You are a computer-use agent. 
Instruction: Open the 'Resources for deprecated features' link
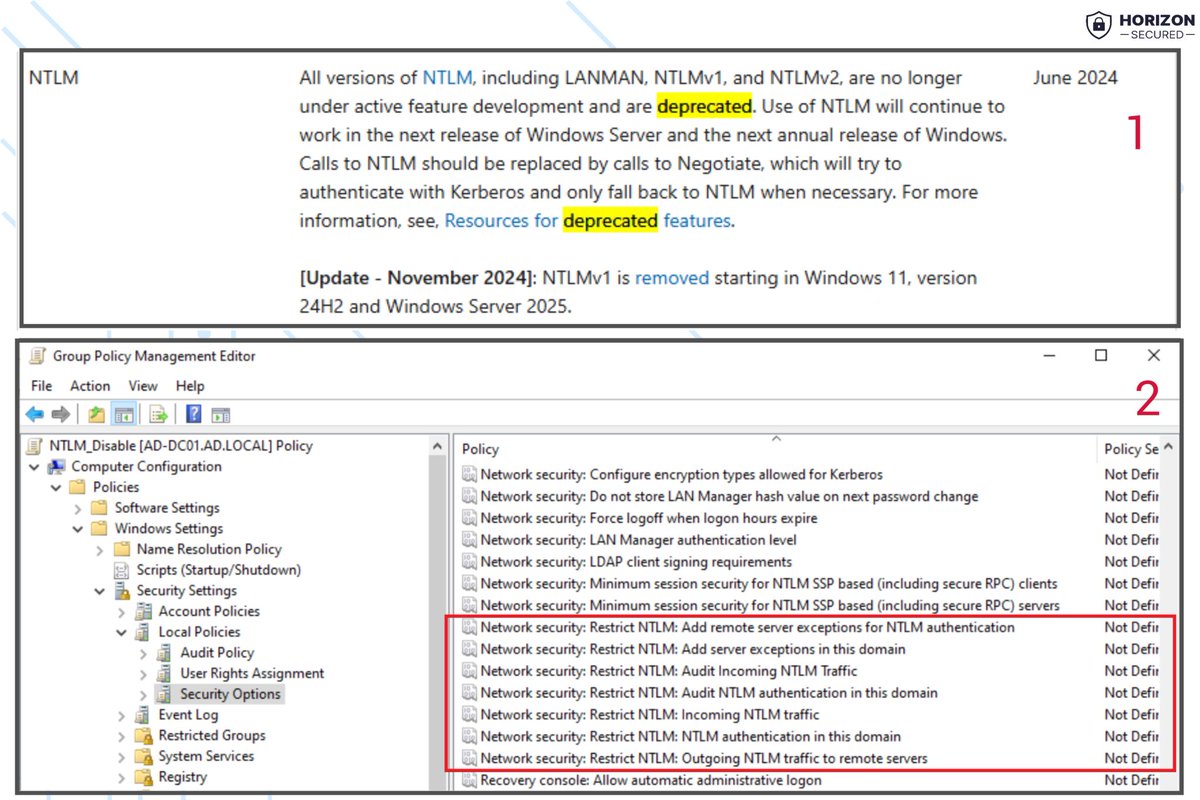point(588,221)
